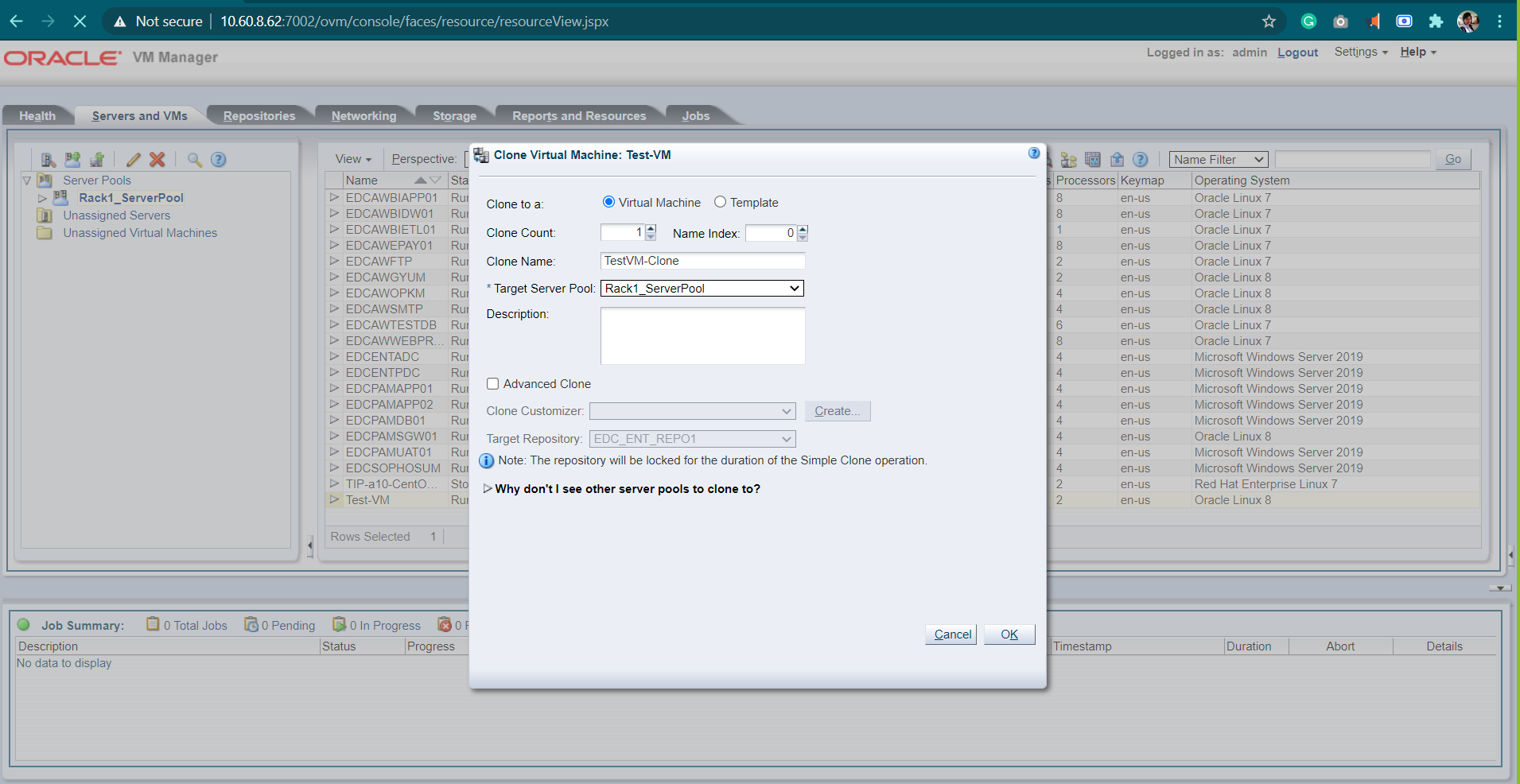Open the Name Filter dropdown
1520x784 pixels.
[x=1219, y=160]
